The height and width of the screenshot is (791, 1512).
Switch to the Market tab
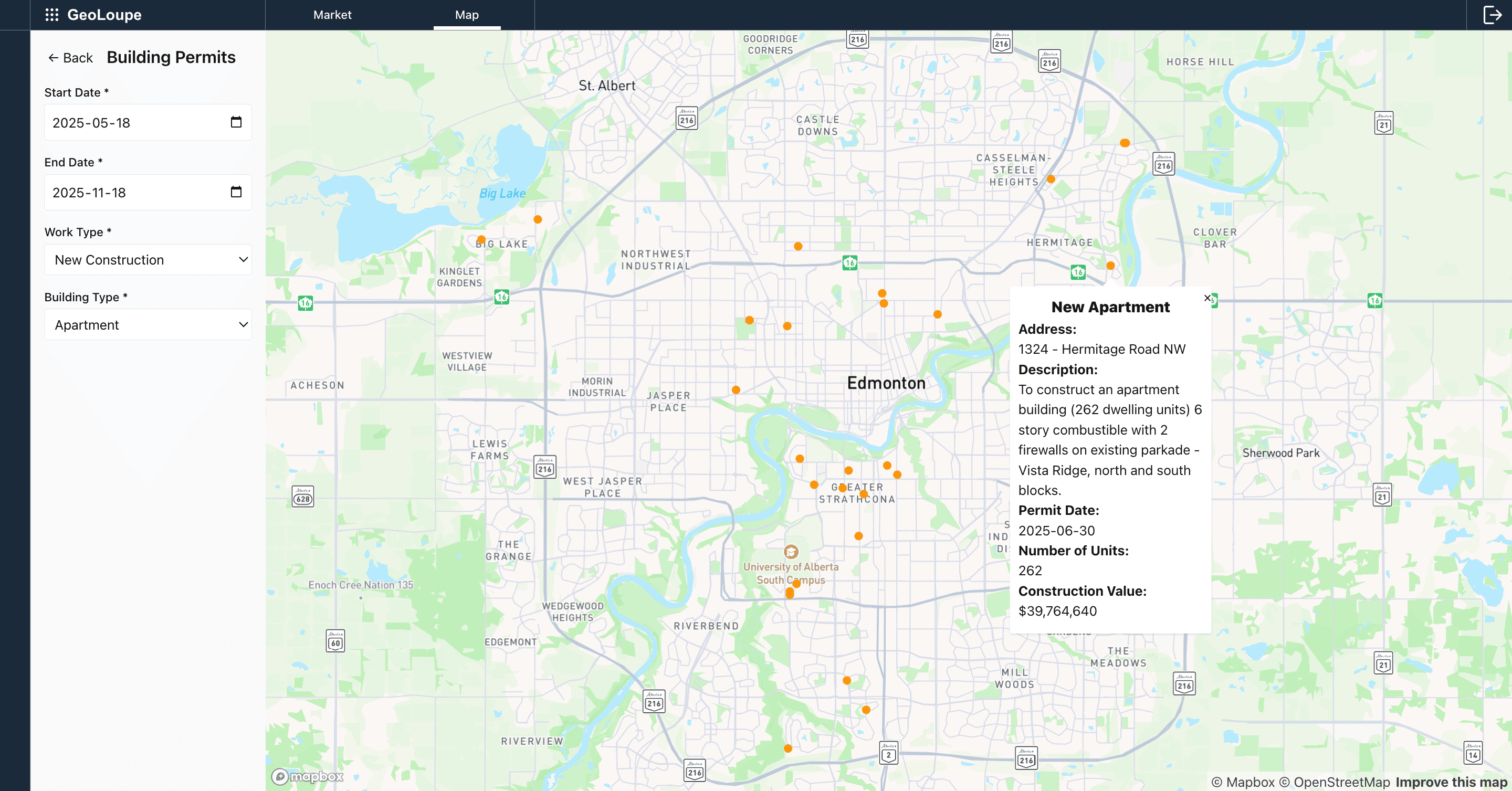point(332,15)
